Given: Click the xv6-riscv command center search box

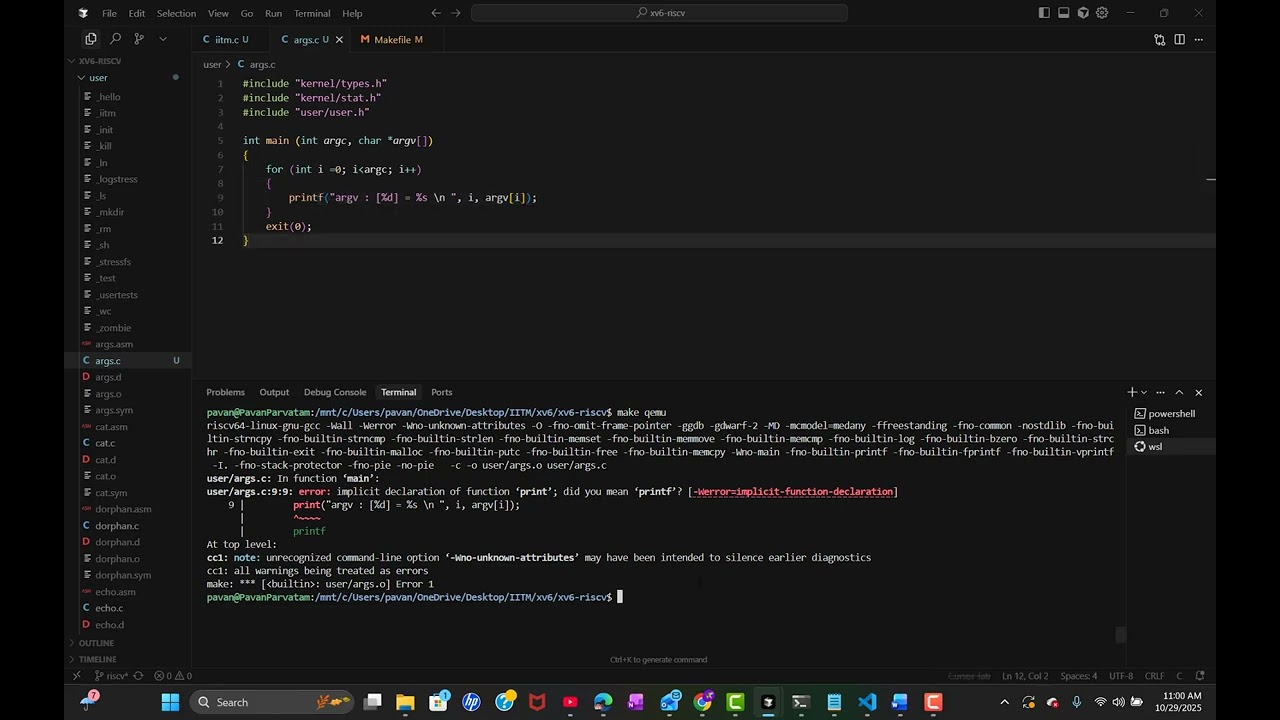Looking at the screenshot, I should 659,13.
